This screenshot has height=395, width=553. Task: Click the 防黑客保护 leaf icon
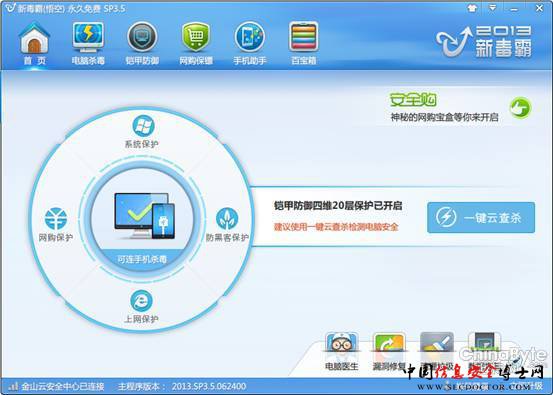(227, 218)
